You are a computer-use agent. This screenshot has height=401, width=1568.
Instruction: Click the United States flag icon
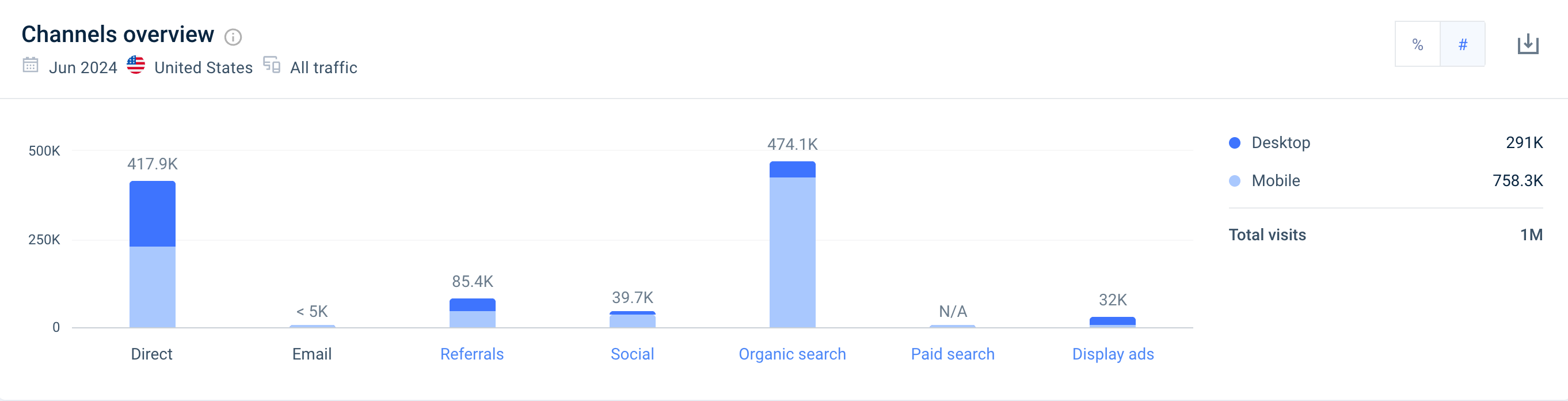pyautogui.click(x=136, y=65)
